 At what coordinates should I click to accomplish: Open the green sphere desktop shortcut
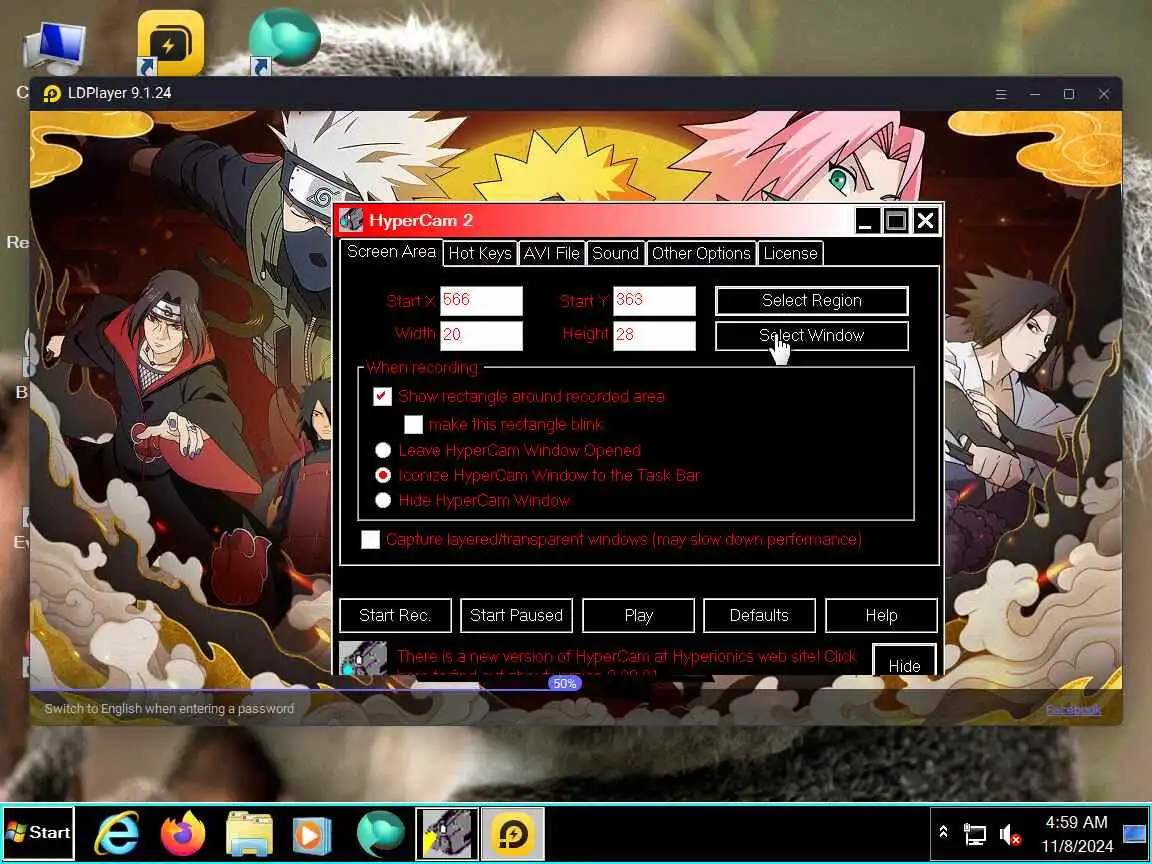click(284, 40)
